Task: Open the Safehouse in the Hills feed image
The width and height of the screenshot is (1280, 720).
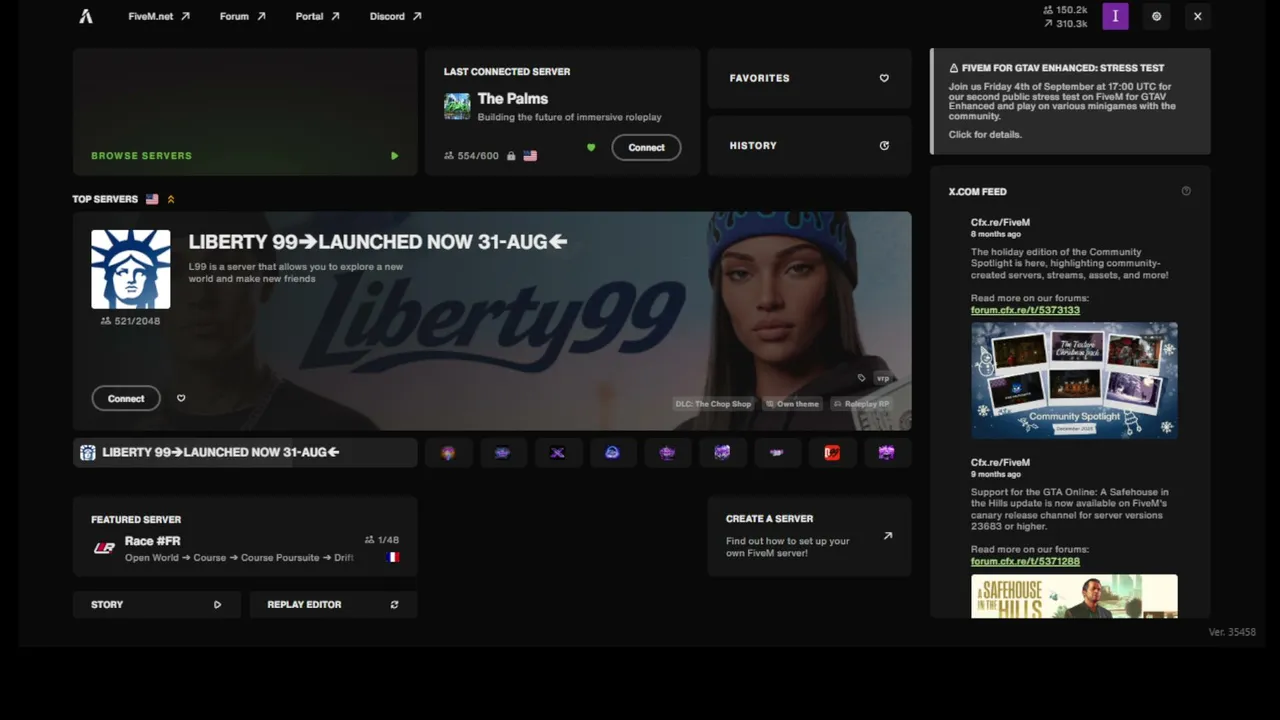Action: [1074, 596]
